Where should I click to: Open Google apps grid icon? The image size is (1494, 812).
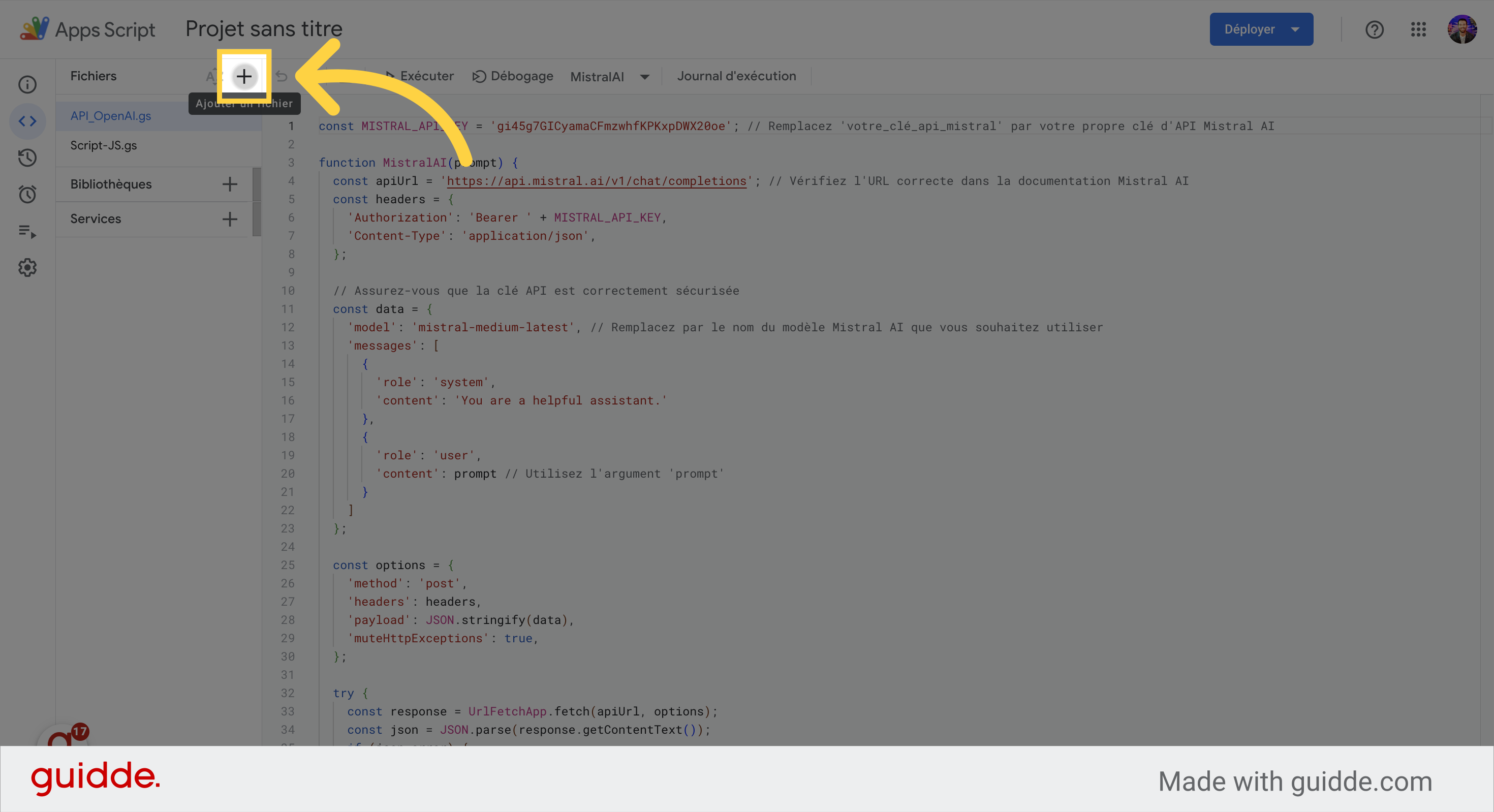(1418, 29)
